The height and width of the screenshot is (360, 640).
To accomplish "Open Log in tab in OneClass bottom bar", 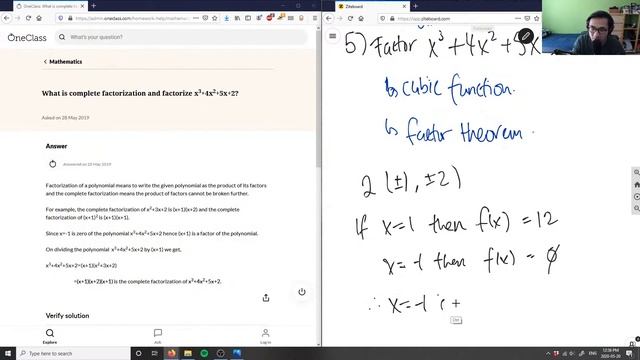I will tap(265, 336).
